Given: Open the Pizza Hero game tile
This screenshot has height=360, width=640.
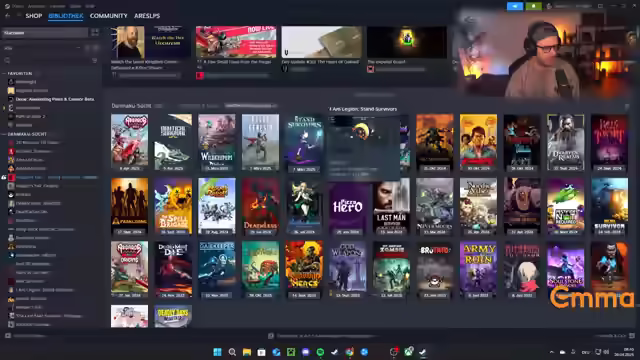Looking at the screenshot, I should click(347, 206).
